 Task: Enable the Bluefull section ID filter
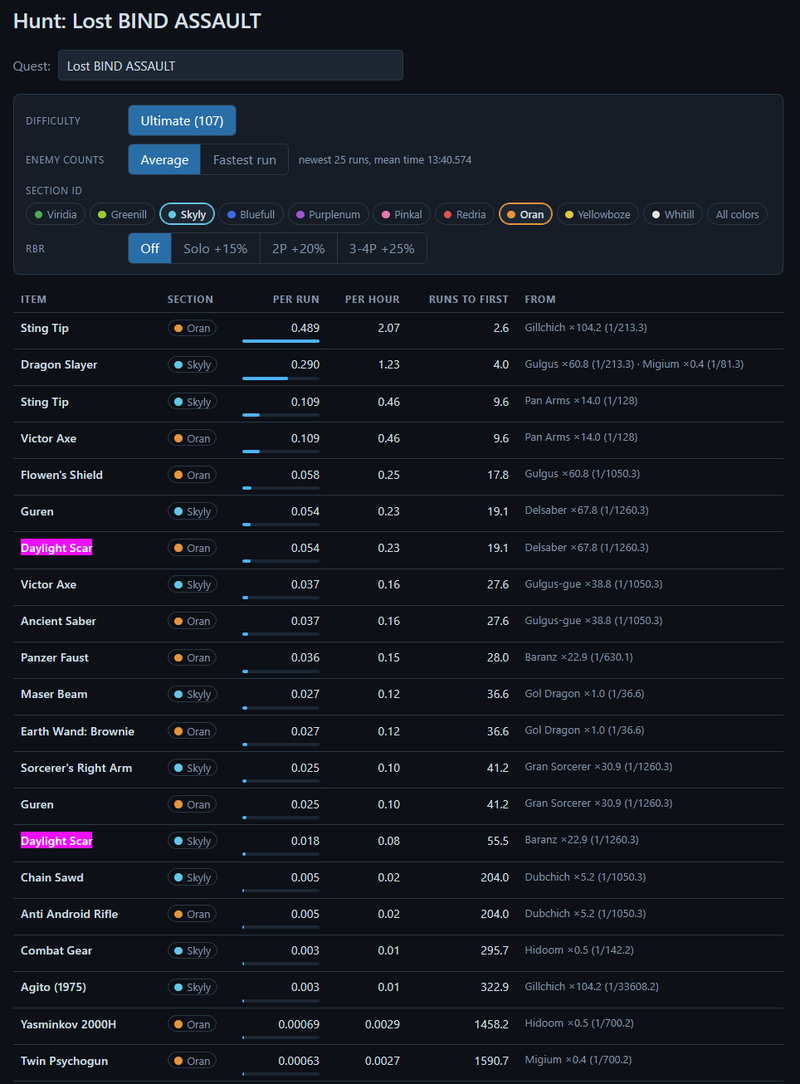click(x=251, y=214)
